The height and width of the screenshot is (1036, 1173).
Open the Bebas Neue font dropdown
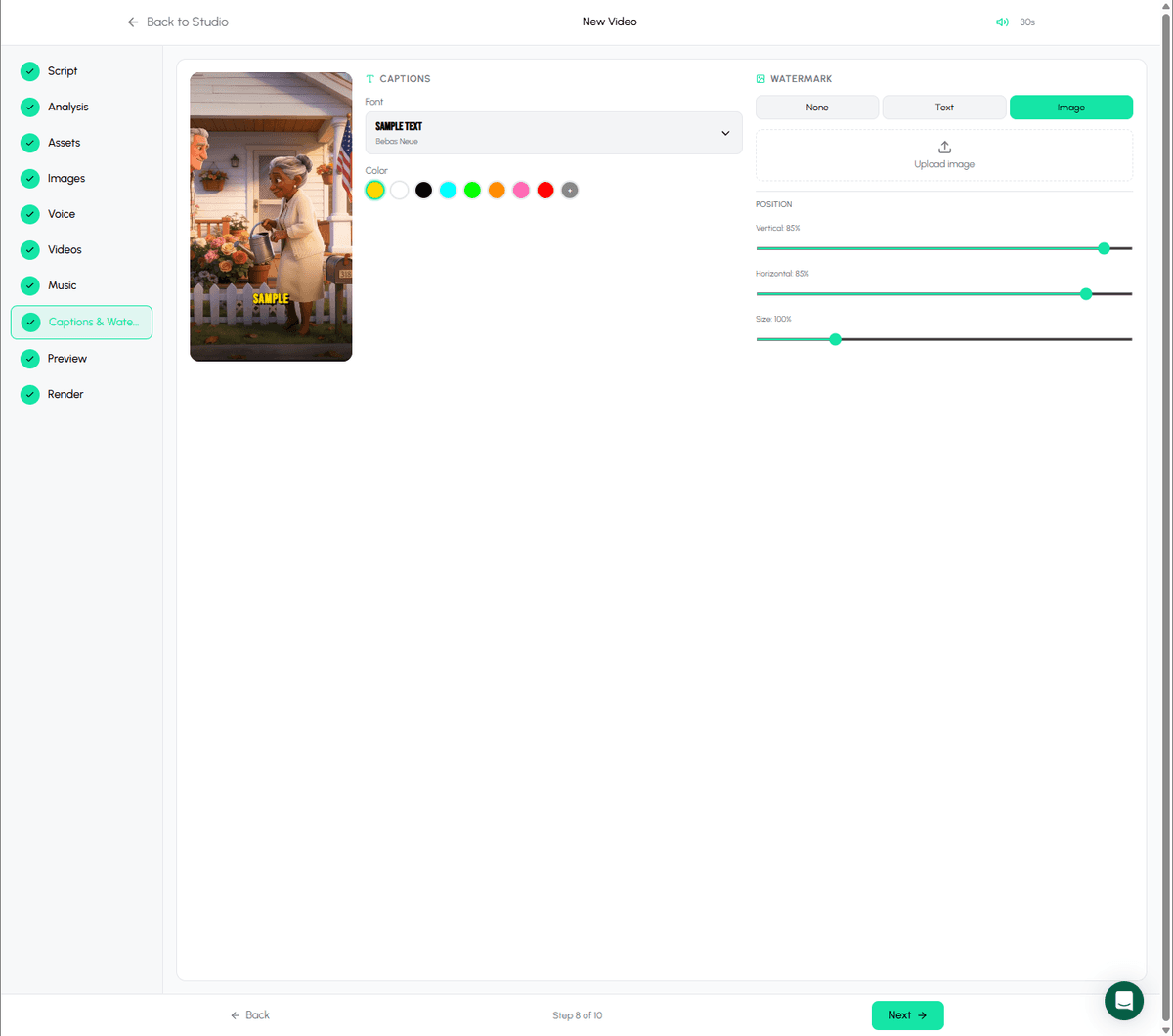tap(553, 133)
